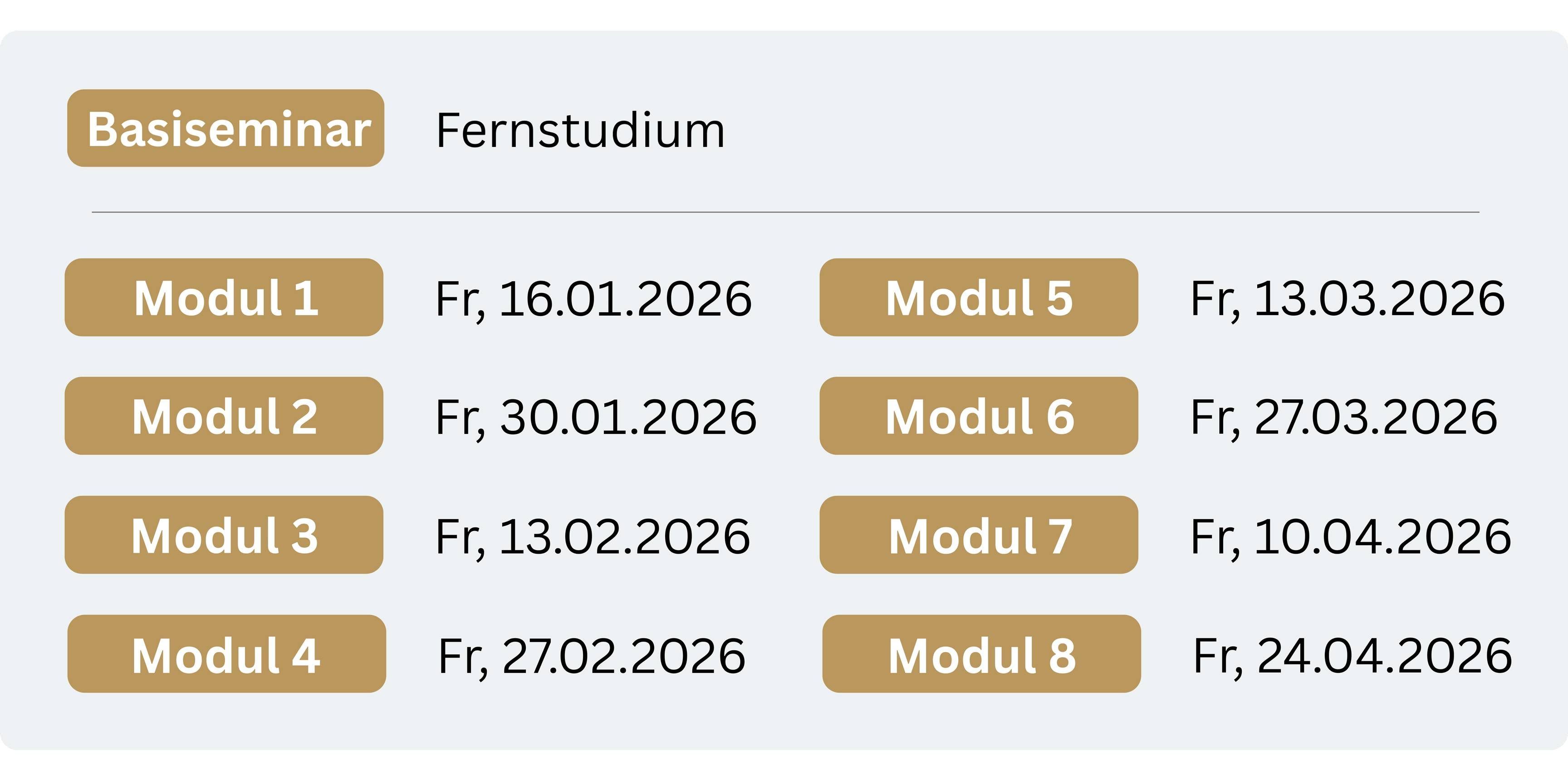Select the date Fr, 27.03.2026

[1344, 417]
